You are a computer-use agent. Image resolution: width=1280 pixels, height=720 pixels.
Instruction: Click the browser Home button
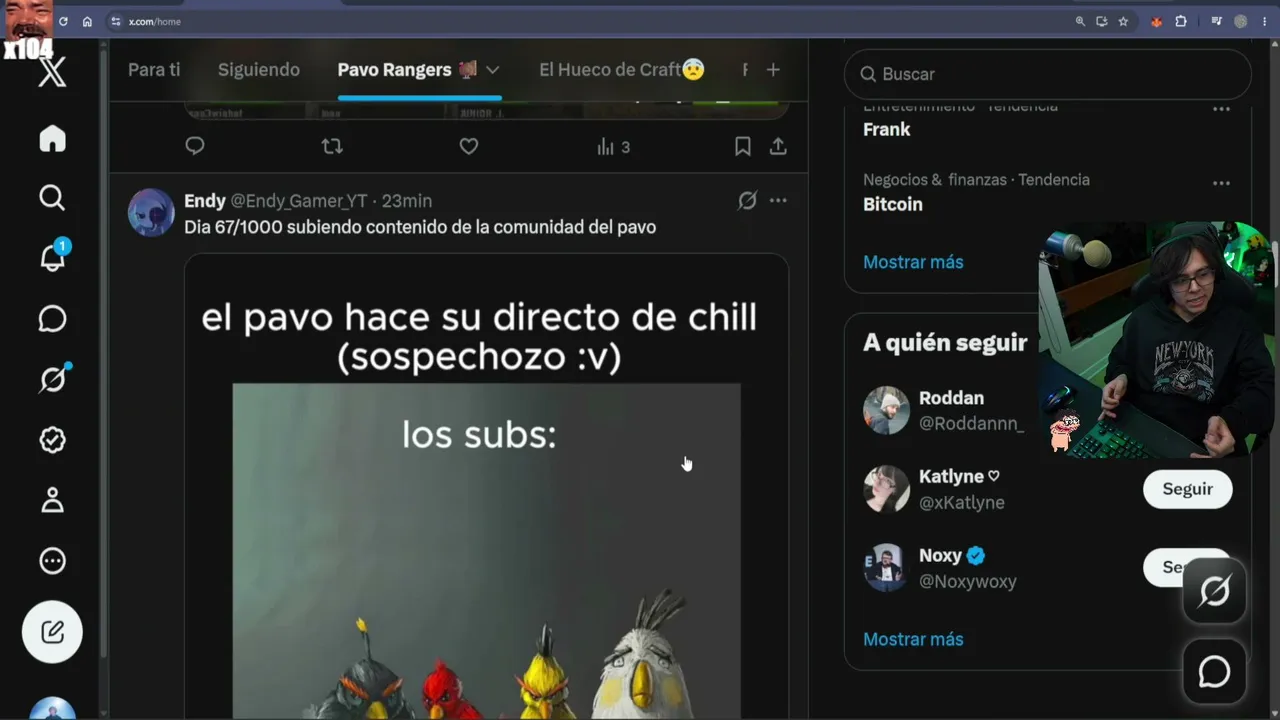(x=87, y=21)
